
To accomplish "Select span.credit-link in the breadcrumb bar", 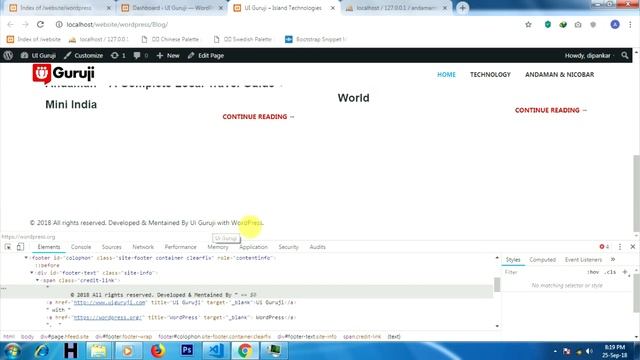I will tap(362, 336).
